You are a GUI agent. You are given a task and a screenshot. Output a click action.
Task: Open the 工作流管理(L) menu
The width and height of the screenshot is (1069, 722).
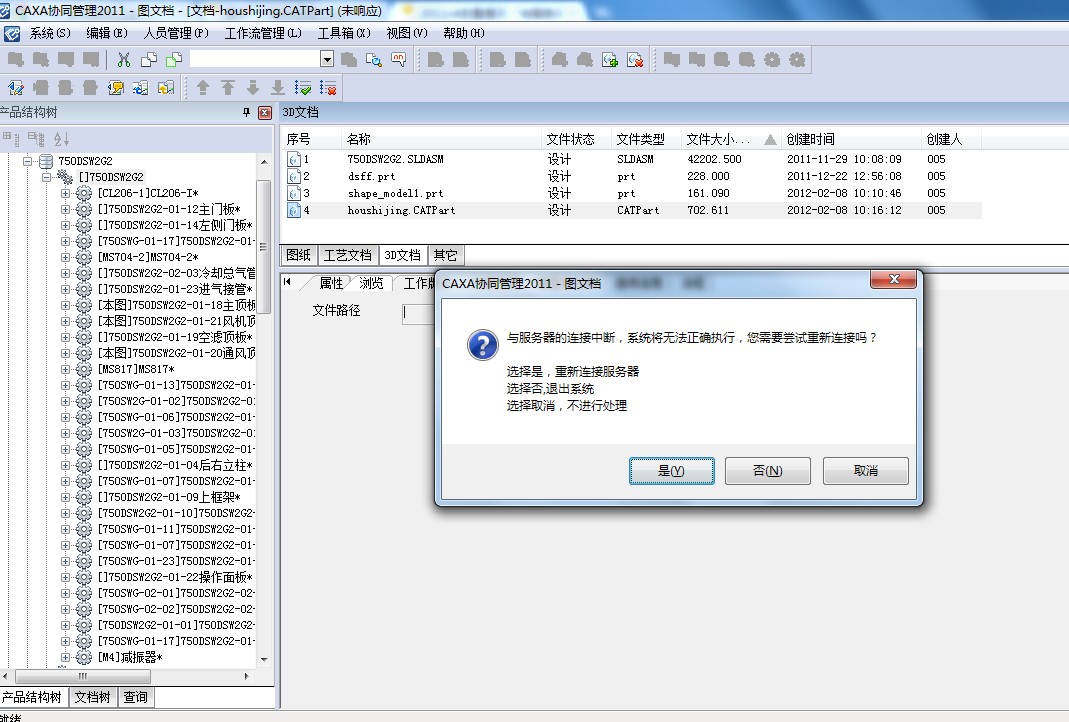pos(263,33)
